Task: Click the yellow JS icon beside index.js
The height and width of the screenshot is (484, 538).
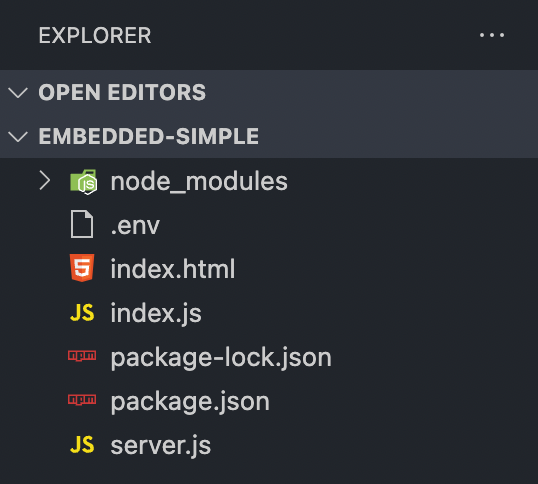Action: tap(82, 312)
